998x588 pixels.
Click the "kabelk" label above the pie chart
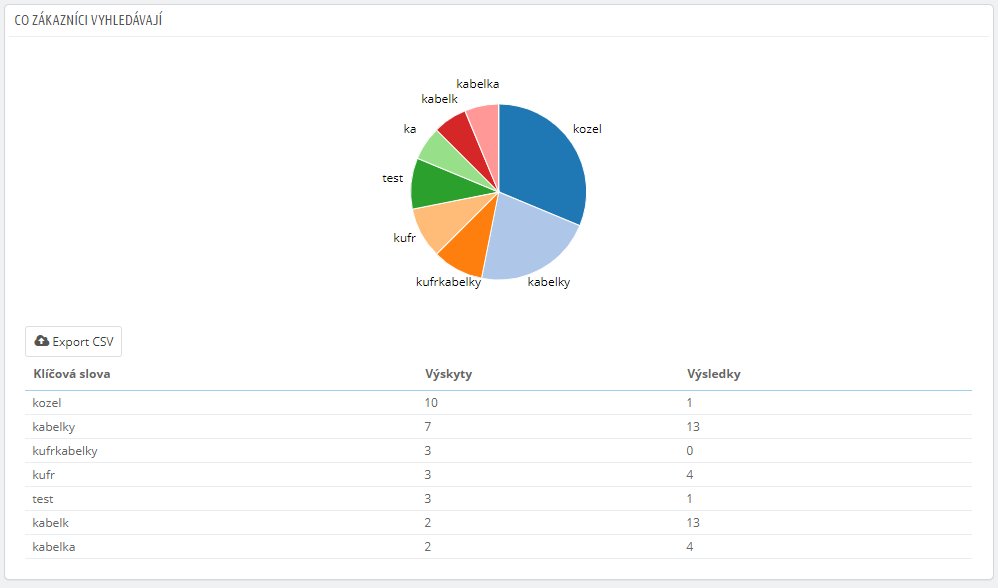(439, 99)
